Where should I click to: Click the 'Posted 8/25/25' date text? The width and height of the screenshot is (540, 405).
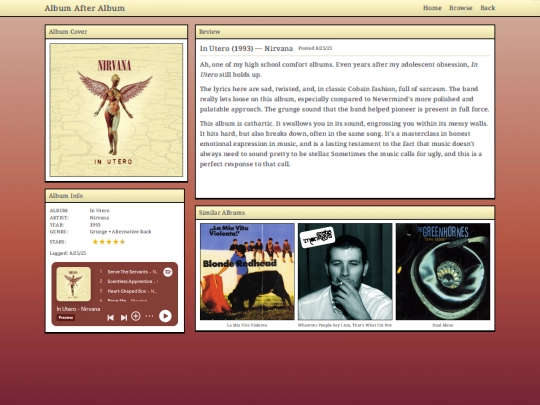click(x=315, y=48)
